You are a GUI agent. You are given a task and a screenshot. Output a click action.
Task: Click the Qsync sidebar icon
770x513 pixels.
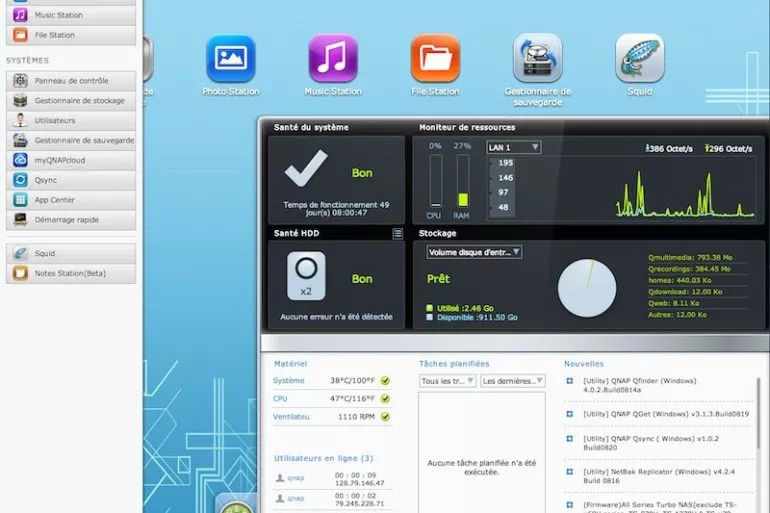[x=20, y=180]
